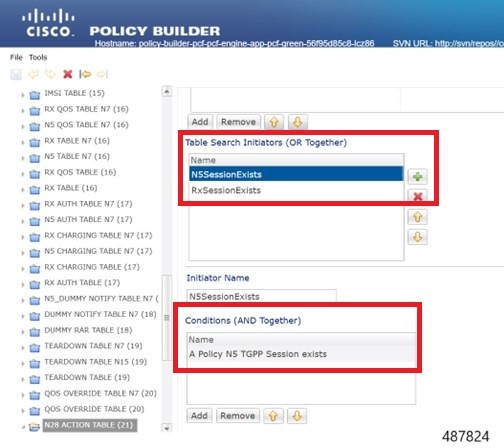Click green plus icon beside Table Search Initiators
Screen dimensions: 504x448
417,176
